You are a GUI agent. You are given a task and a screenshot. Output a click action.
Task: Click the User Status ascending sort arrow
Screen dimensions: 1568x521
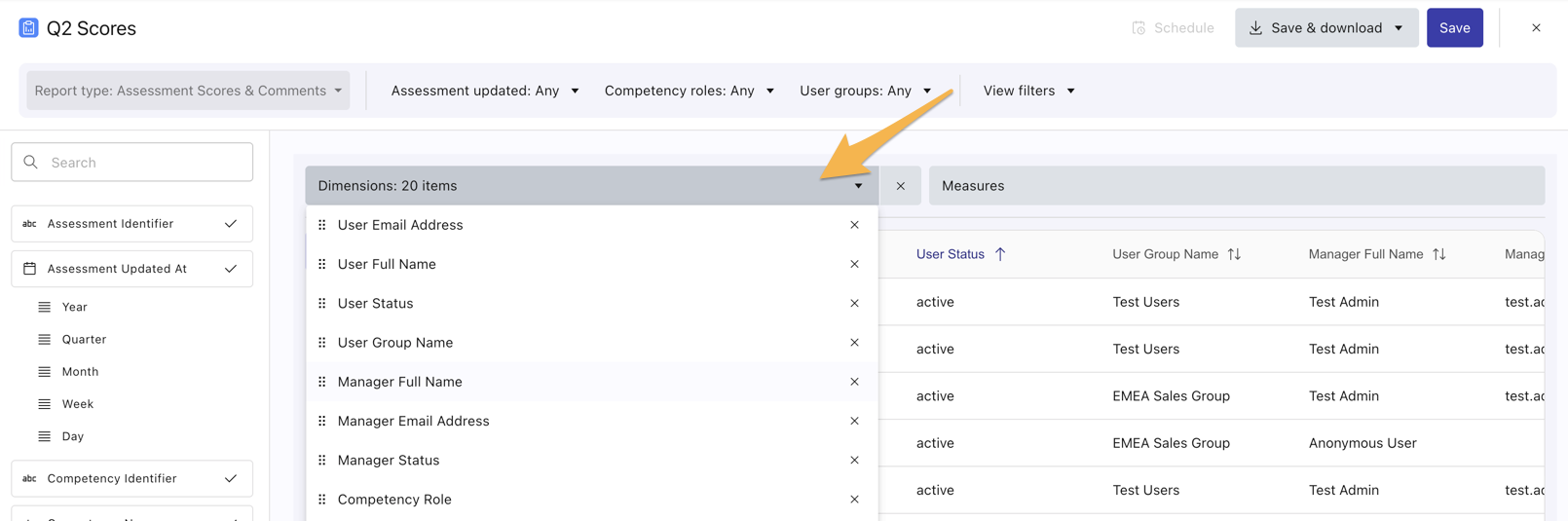(x=1000, y=254)
